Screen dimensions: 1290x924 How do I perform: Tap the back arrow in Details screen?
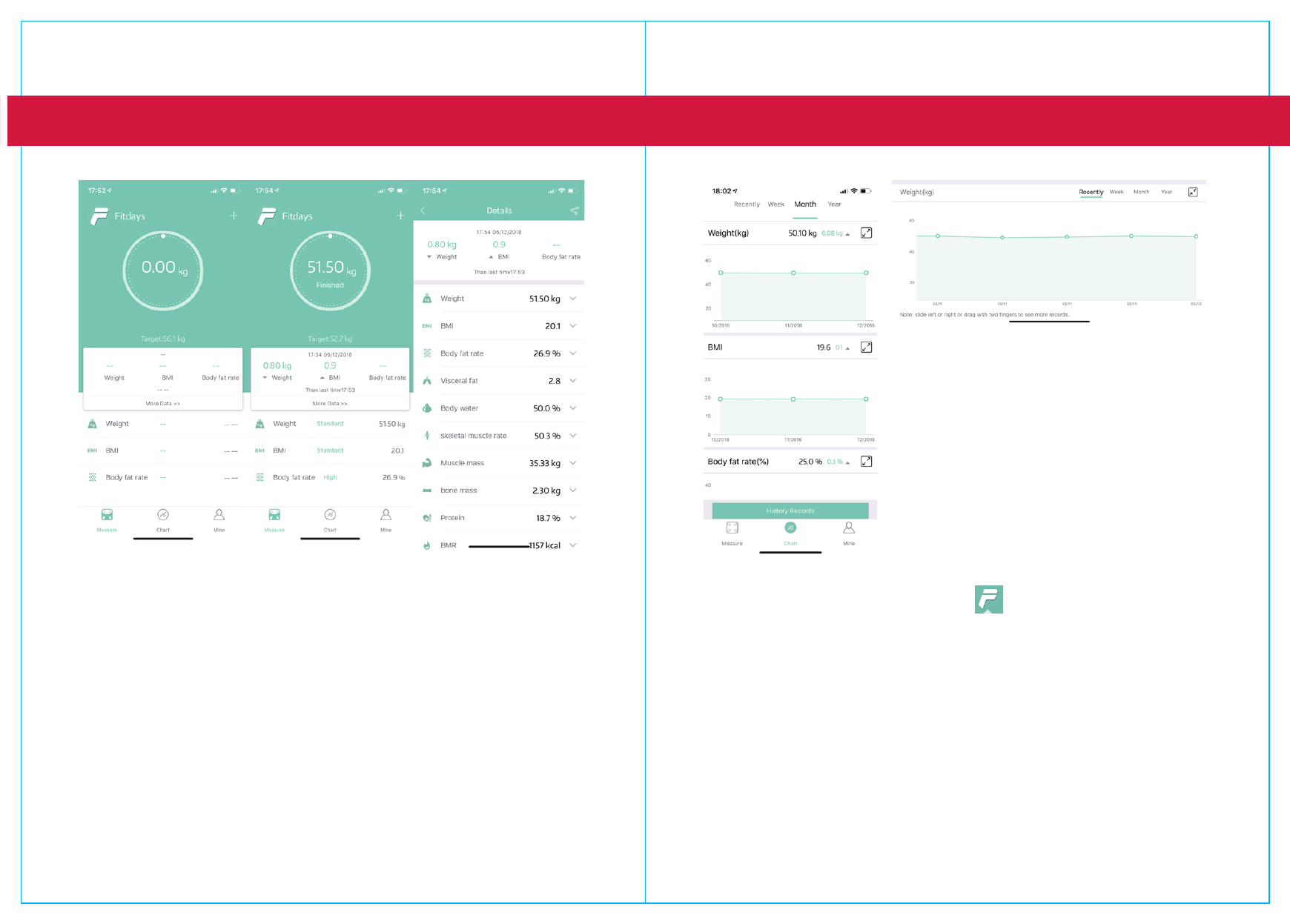tap(423, 211)
